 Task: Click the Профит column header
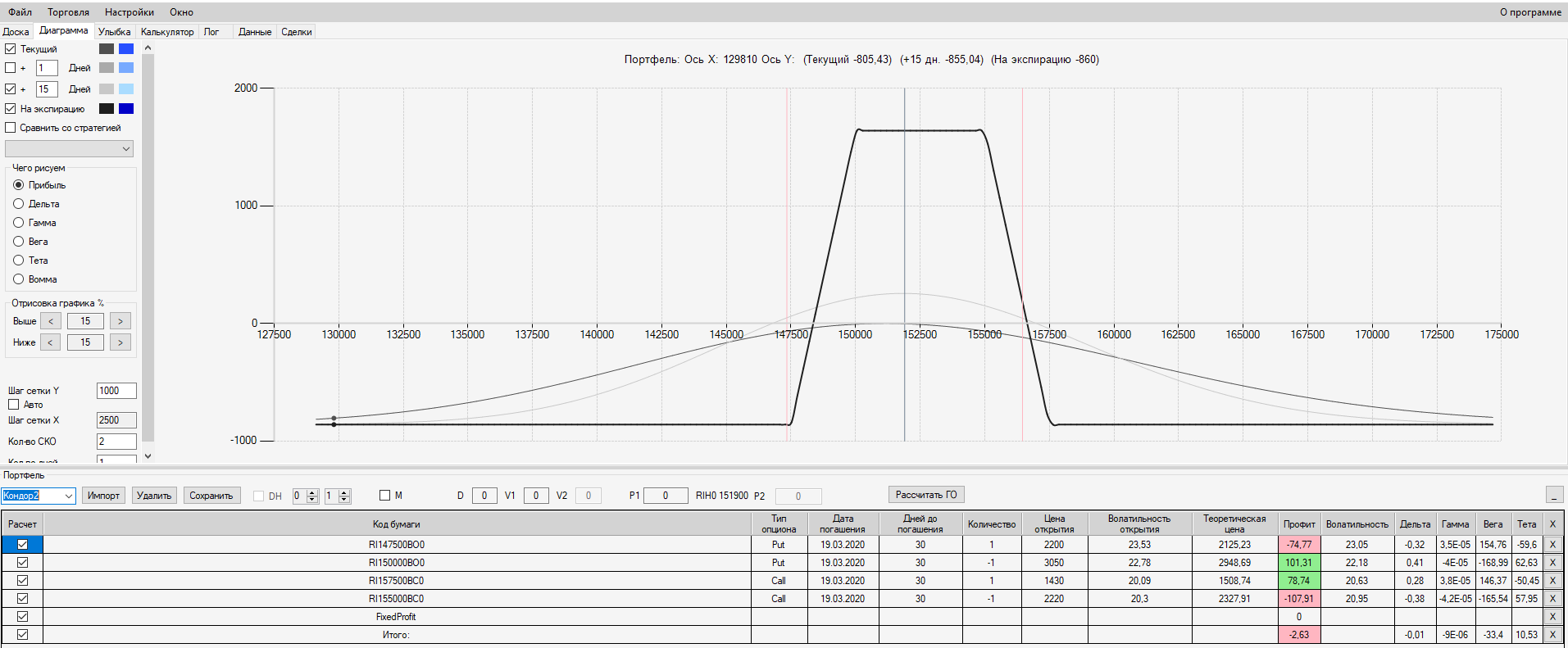[1299, 524]
